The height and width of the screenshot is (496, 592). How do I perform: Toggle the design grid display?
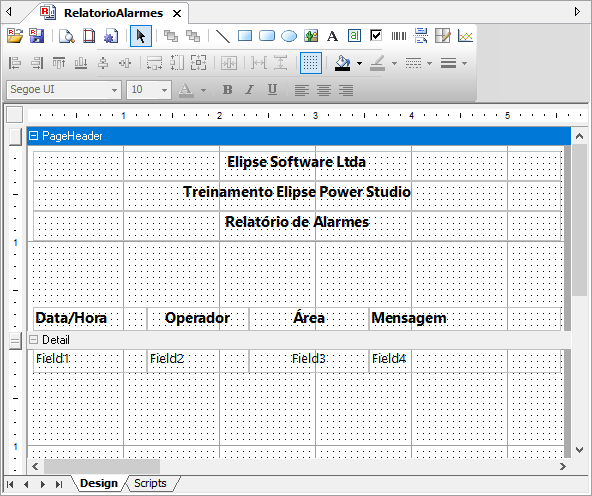pyautogui.click(x=311, y=63)
